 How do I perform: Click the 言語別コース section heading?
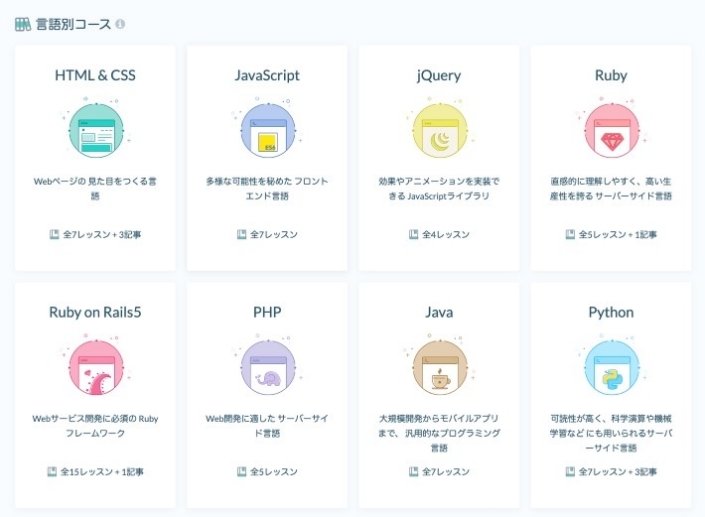pos(73,24)
